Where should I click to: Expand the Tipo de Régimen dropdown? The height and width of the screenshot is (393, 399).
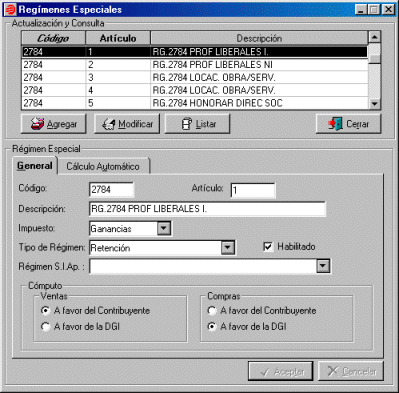click(x=228, y=248)
